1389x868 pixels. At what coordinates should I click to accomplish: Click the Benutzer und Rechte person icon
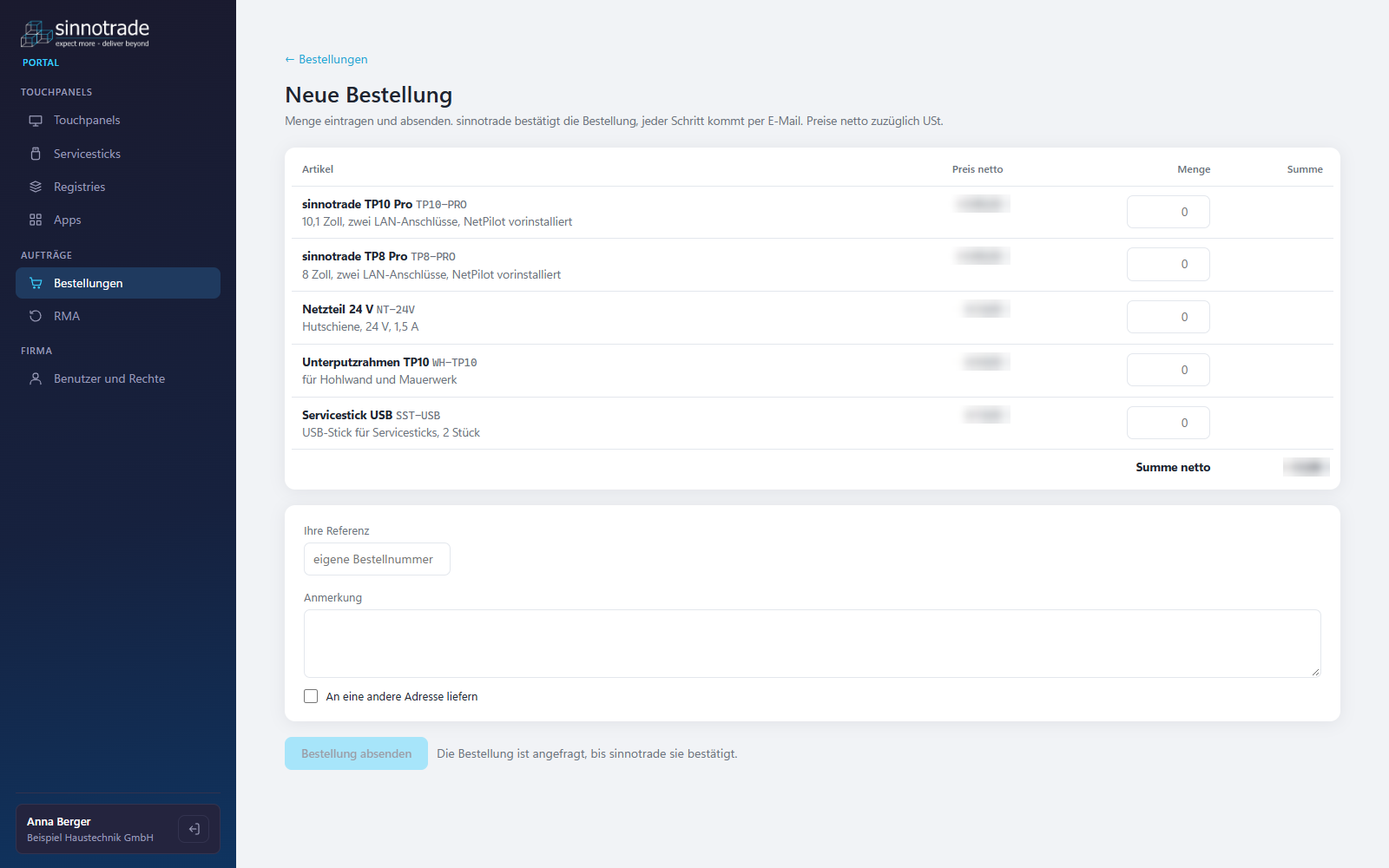click(36, 378)
